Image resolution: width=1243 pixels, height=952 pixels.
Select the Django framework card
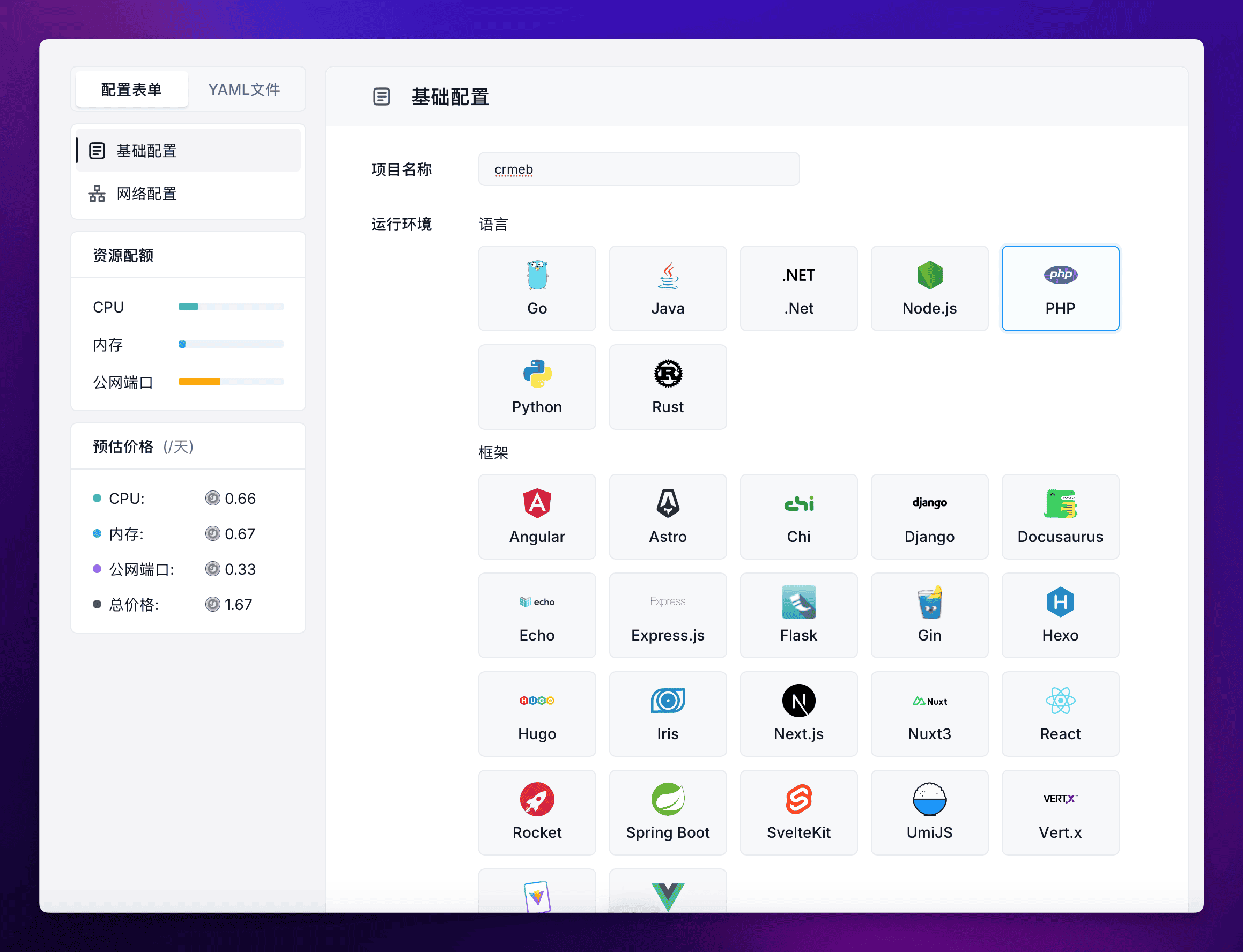coord(929,516)
